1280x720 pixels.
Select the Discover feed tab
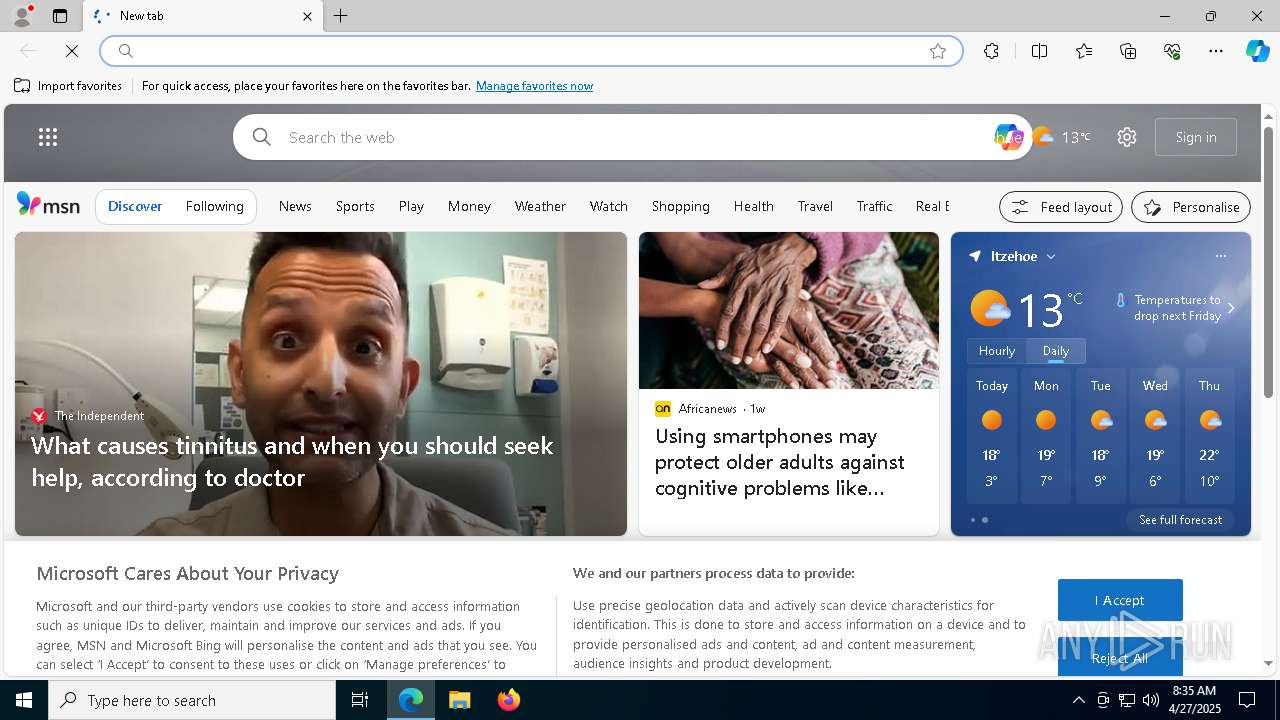[x=135, y=206]
